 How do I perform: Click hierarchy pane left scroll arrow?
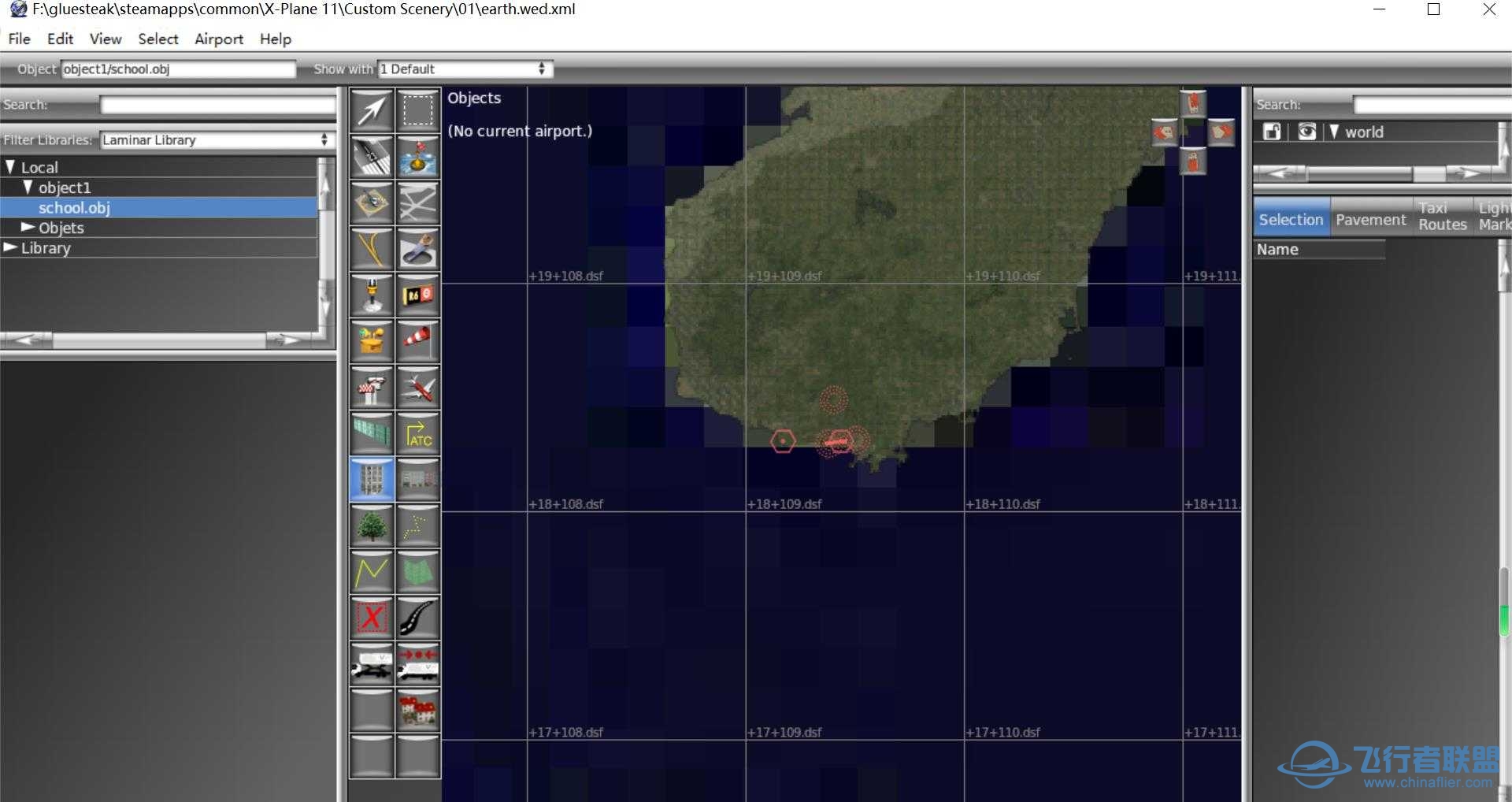(x=1279, y=173)
